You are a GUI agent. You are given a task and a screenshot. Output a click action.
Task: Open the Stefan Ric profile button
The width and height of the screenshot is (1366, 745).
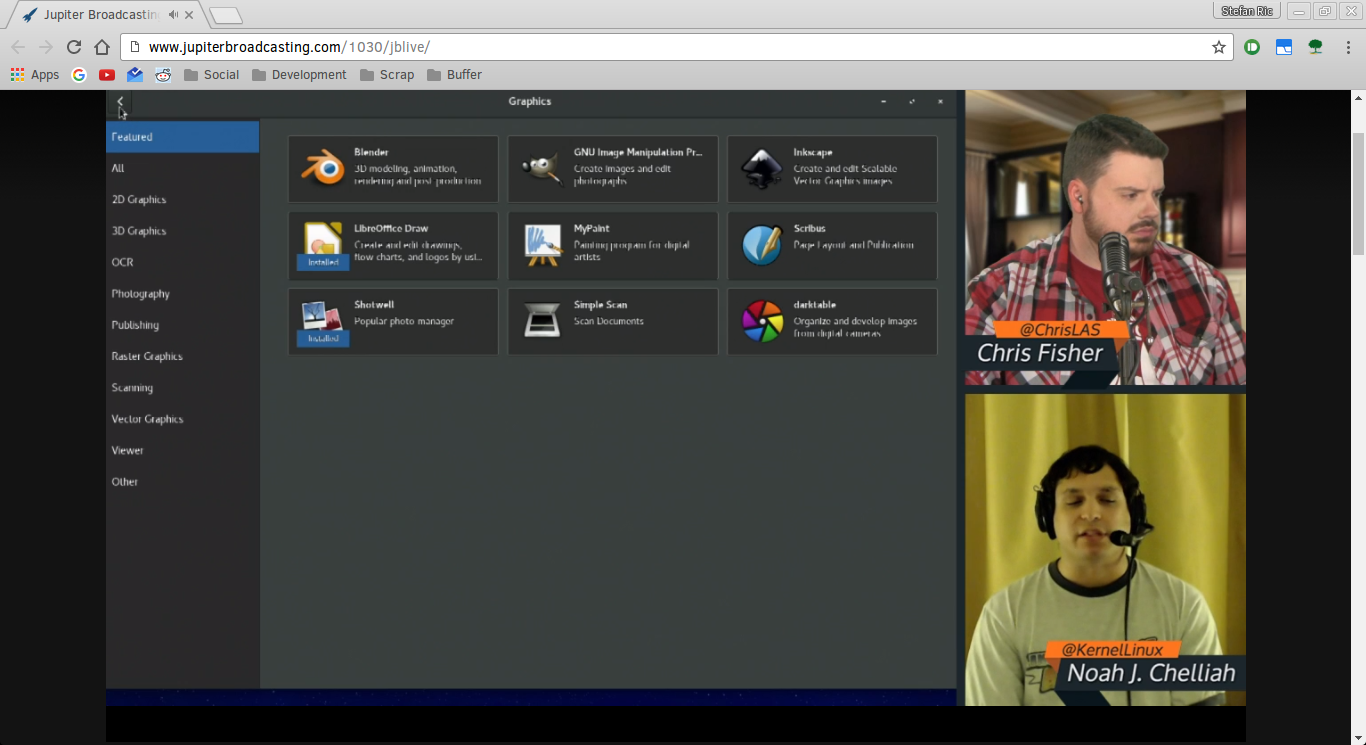tap(1247, 11)
